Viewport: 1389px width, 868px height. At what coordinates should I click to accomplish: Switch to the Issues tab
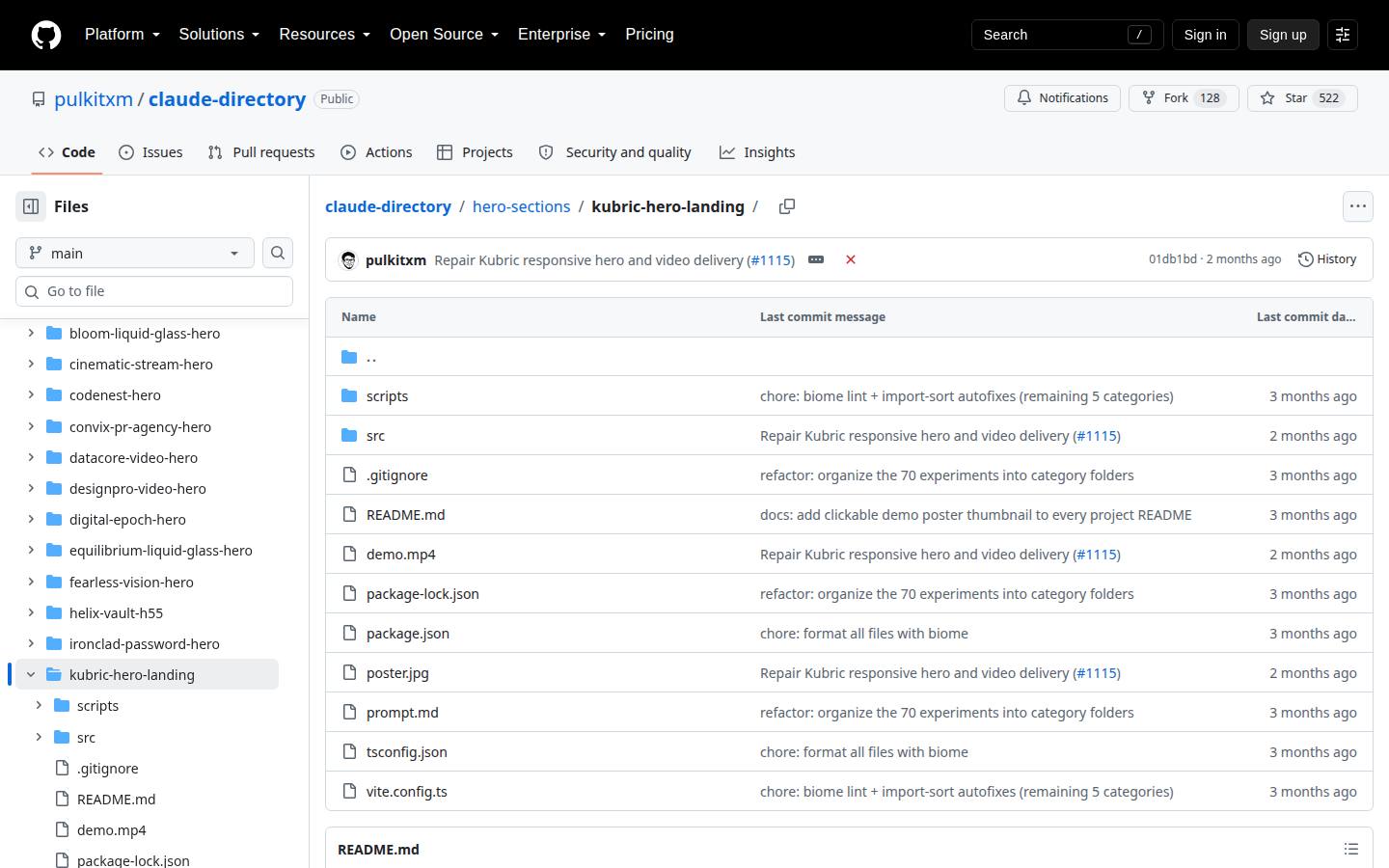[150, 152]
